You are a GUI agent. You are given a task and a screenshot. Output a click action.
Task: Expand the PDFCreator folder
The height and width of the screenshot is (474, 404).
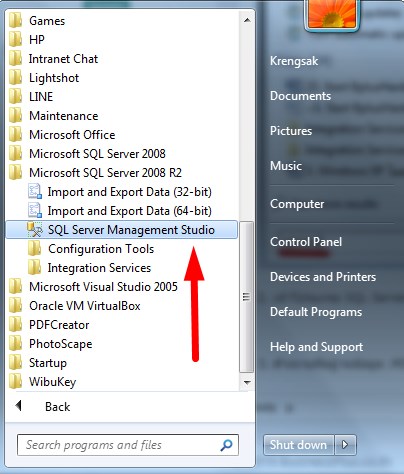click(59, 325)
